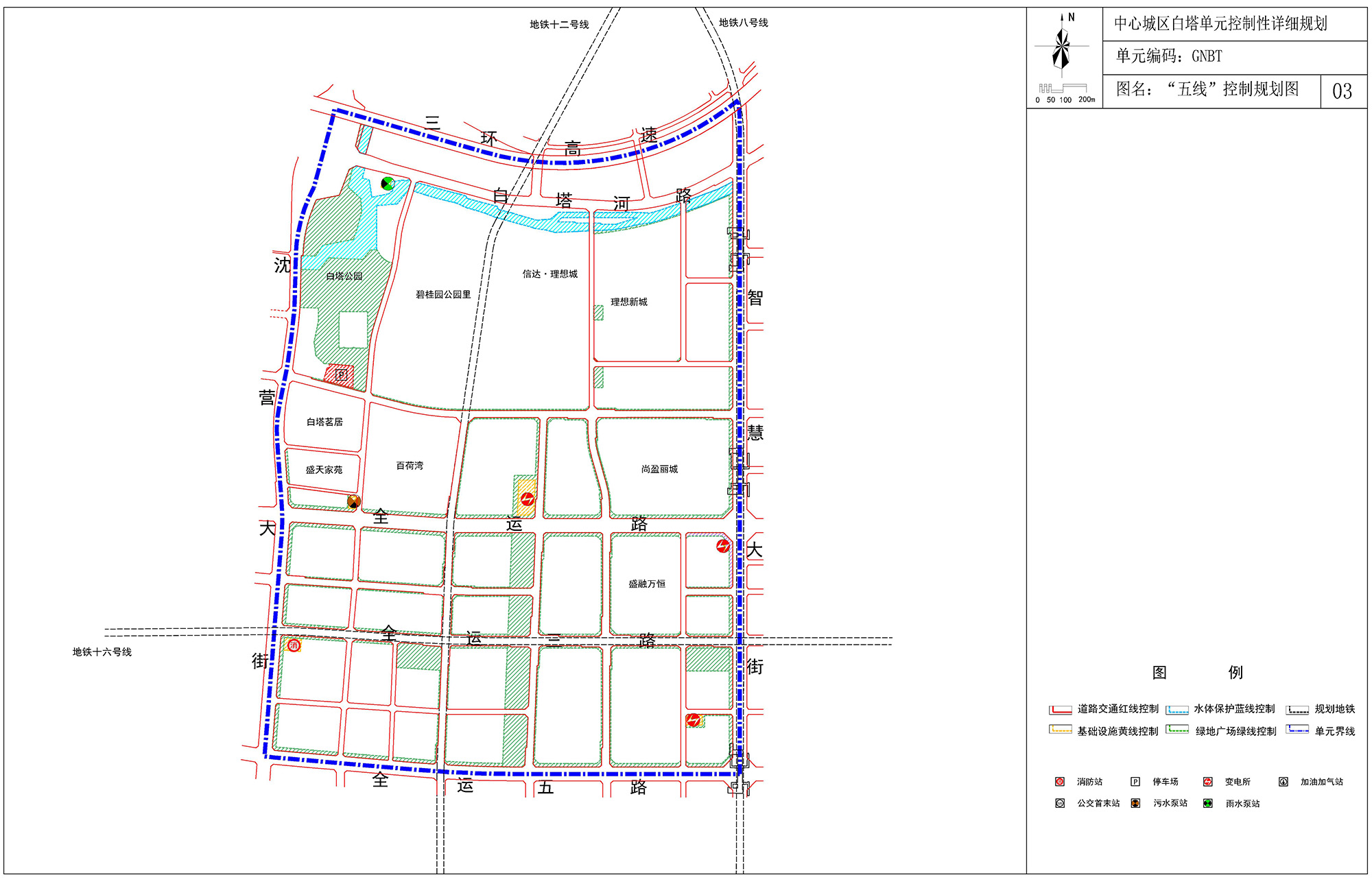Click the bus terminal legend icon
Image resolution: width=1372 pixels, height=884 pixels.
(1060, 803)
